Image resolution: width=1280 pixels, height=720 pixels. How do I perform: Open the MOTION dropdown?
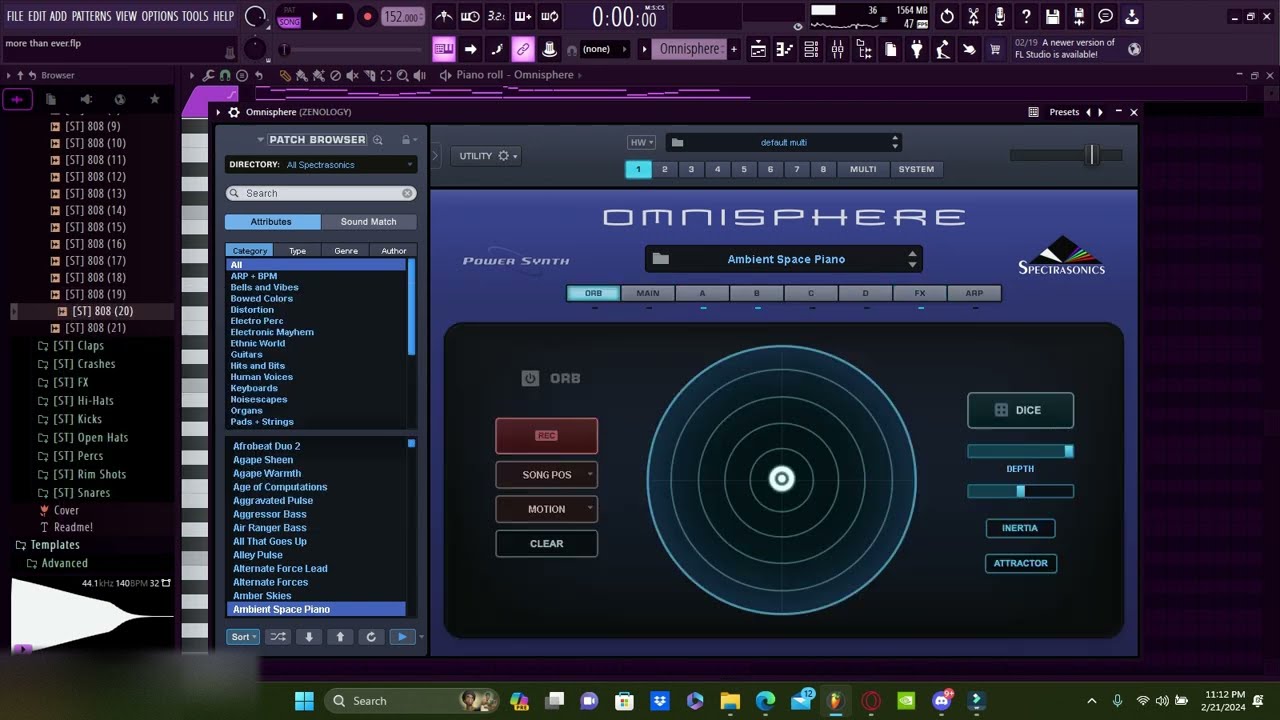(546, 509)
